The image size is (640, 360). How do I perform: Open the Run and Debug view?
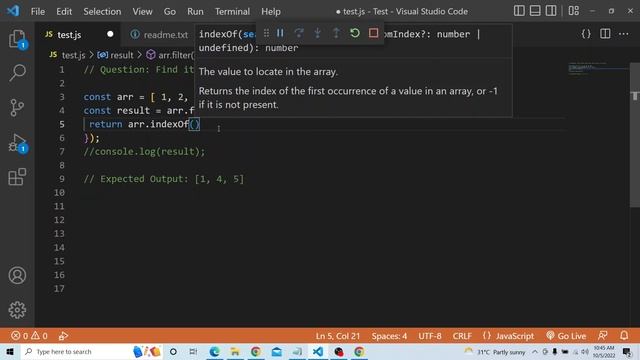pyautogui.click(x=17, y=143)
